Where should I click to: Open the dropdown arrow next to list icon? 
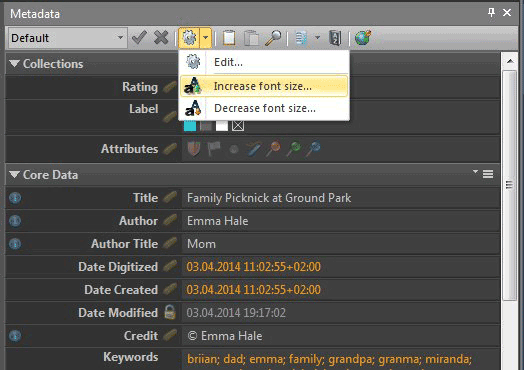click(x=317, y=37)
